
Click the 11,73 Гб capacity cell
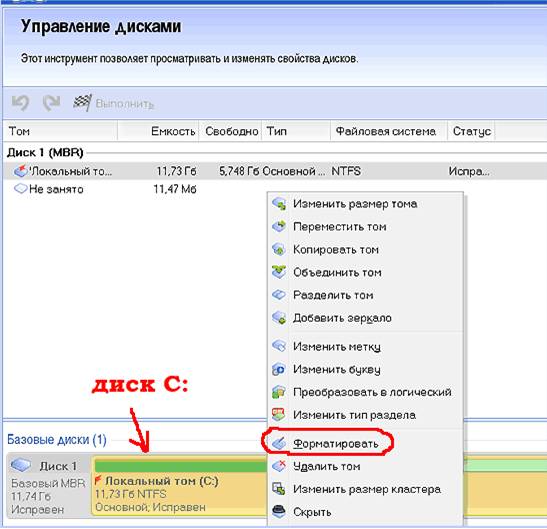pos(177,171)
